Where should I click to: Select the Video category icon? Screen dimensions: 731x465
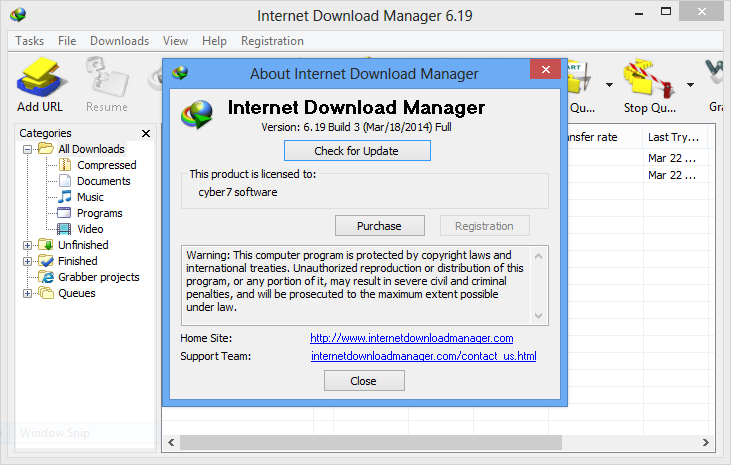pos(64,229)
